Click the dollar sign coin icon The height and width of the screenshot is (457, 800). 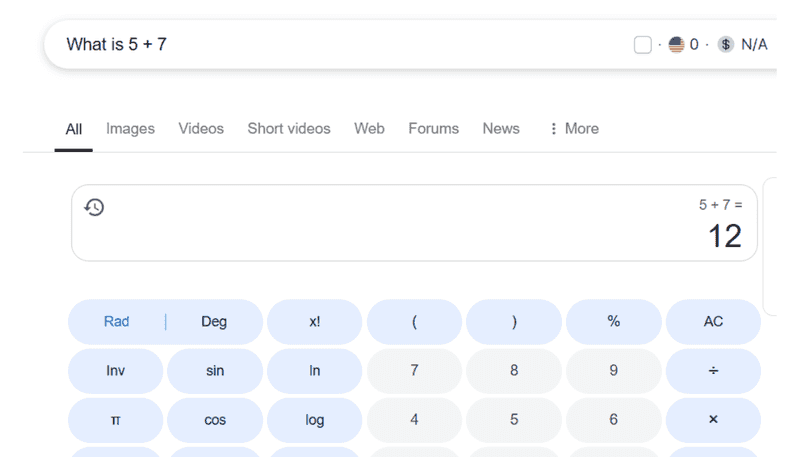(726, 44)
